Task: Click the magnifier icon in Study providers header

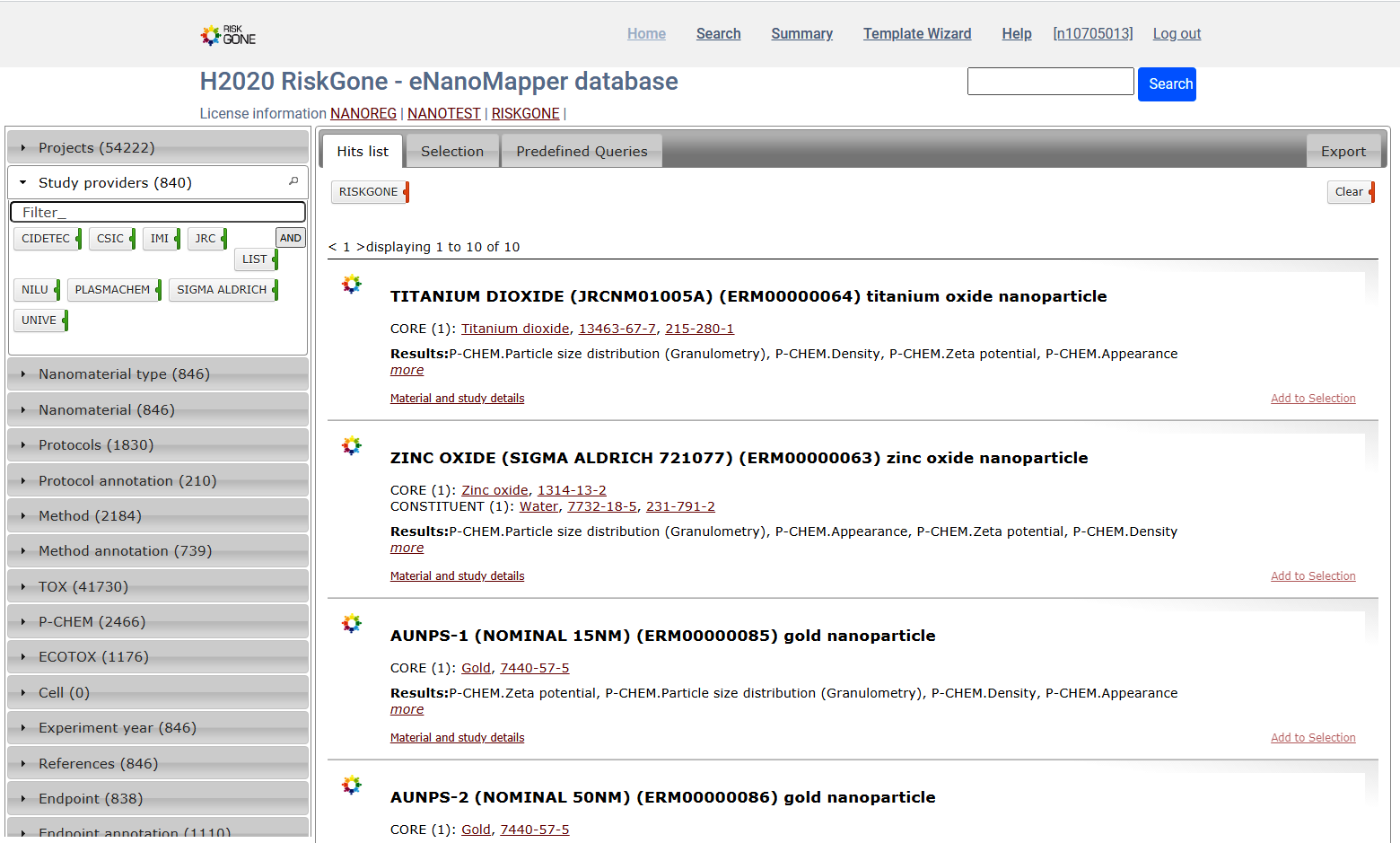Action: pyautogui.click(x=293, y=181)
